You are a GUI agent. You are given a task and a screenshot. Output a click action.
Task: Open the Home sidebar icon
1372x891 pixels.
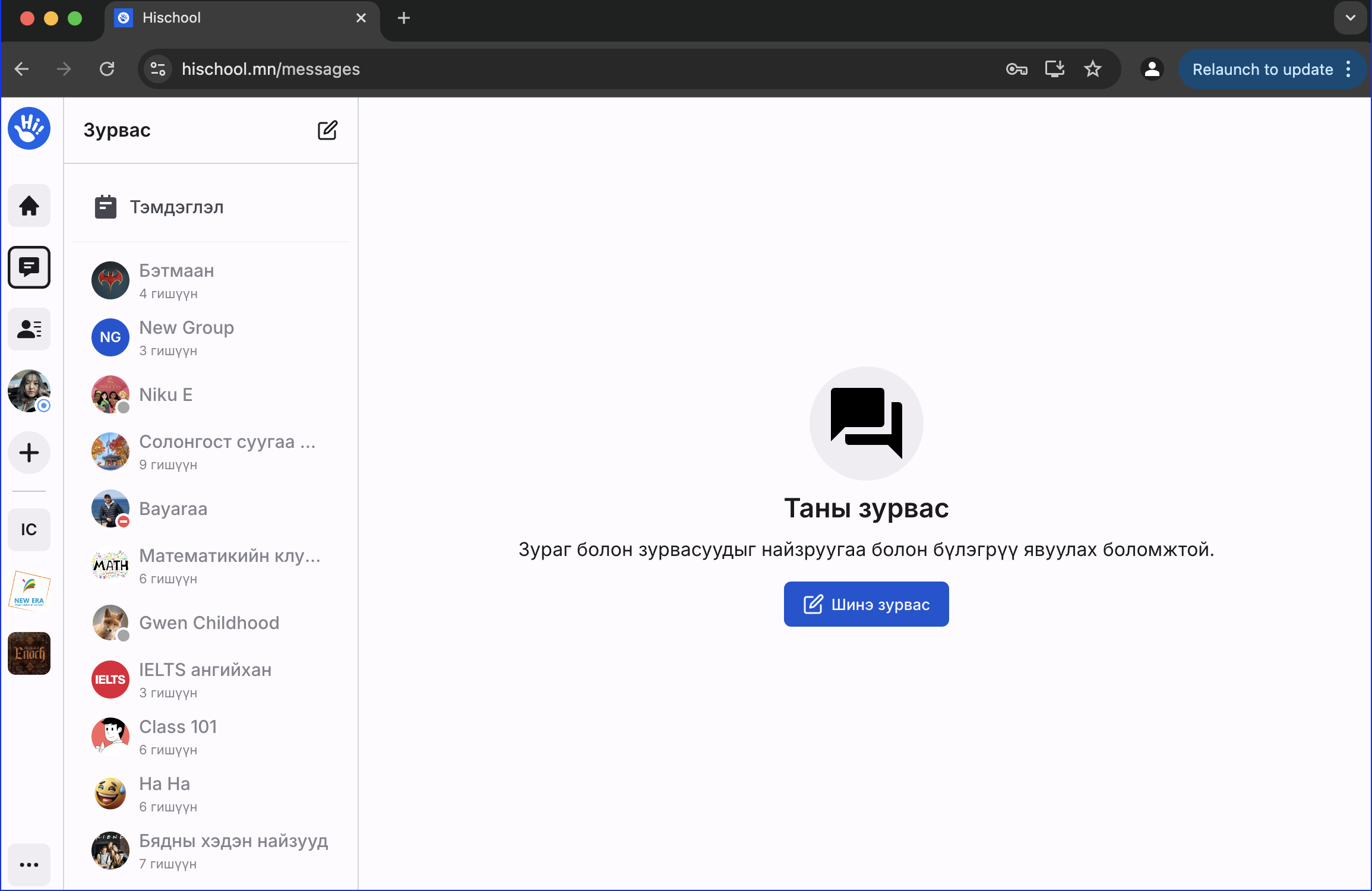[x=29, y=206]
